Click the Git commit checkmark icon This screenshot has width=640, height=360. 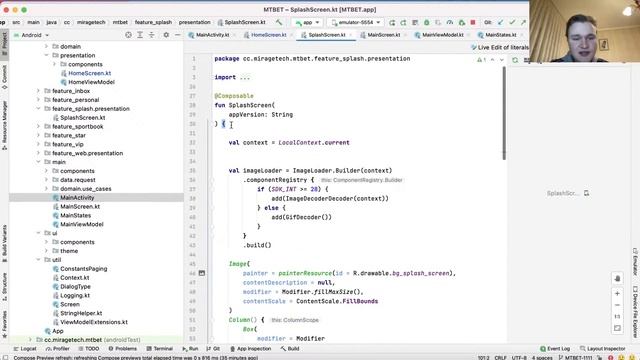tap(512, 22)
